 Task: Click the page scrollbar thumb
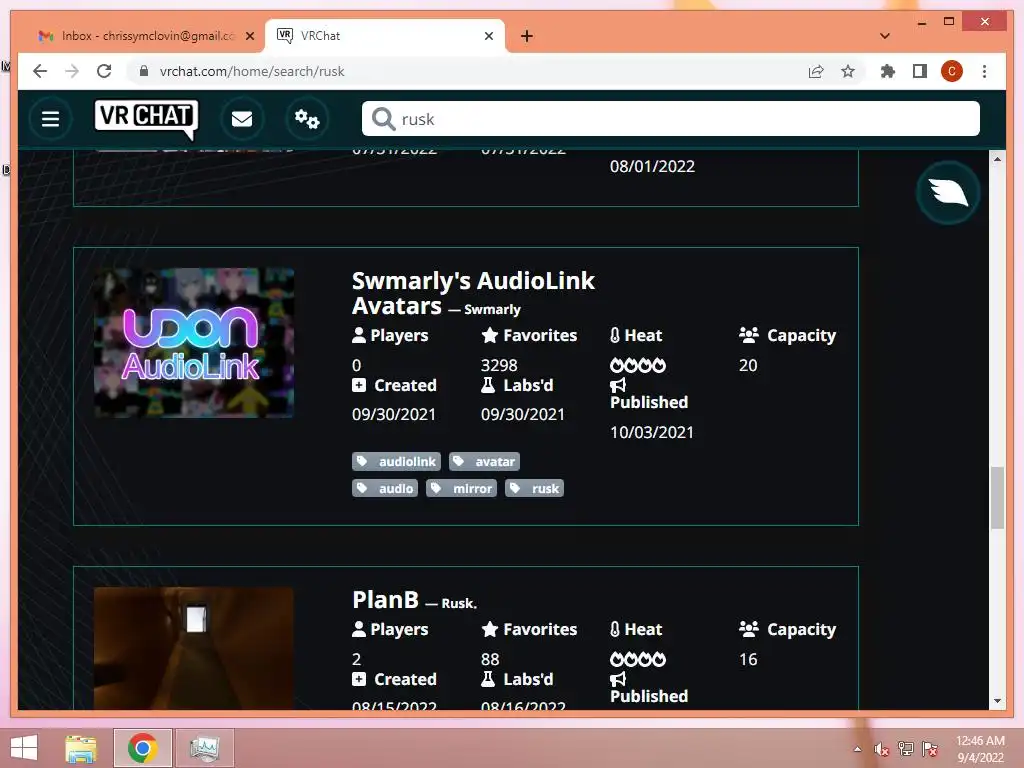tap(997, 498)
